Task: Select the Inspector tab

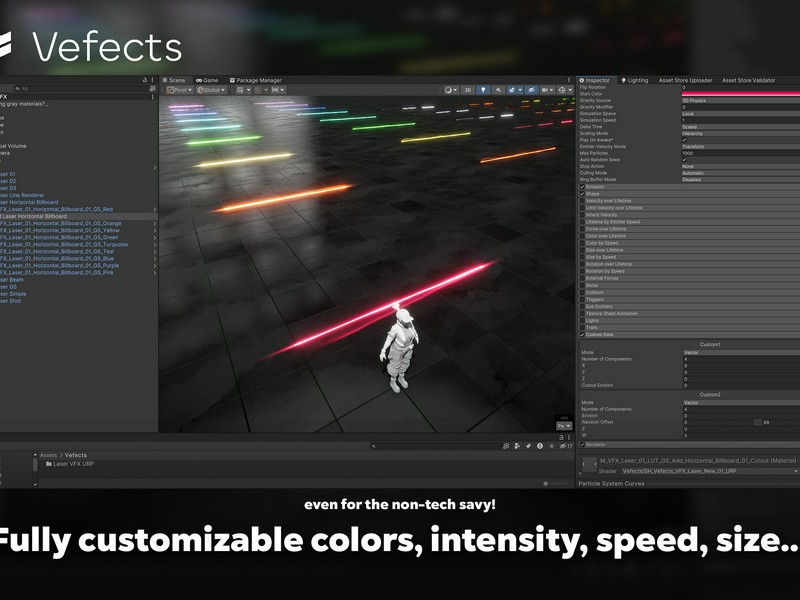Action: point(595,80)
